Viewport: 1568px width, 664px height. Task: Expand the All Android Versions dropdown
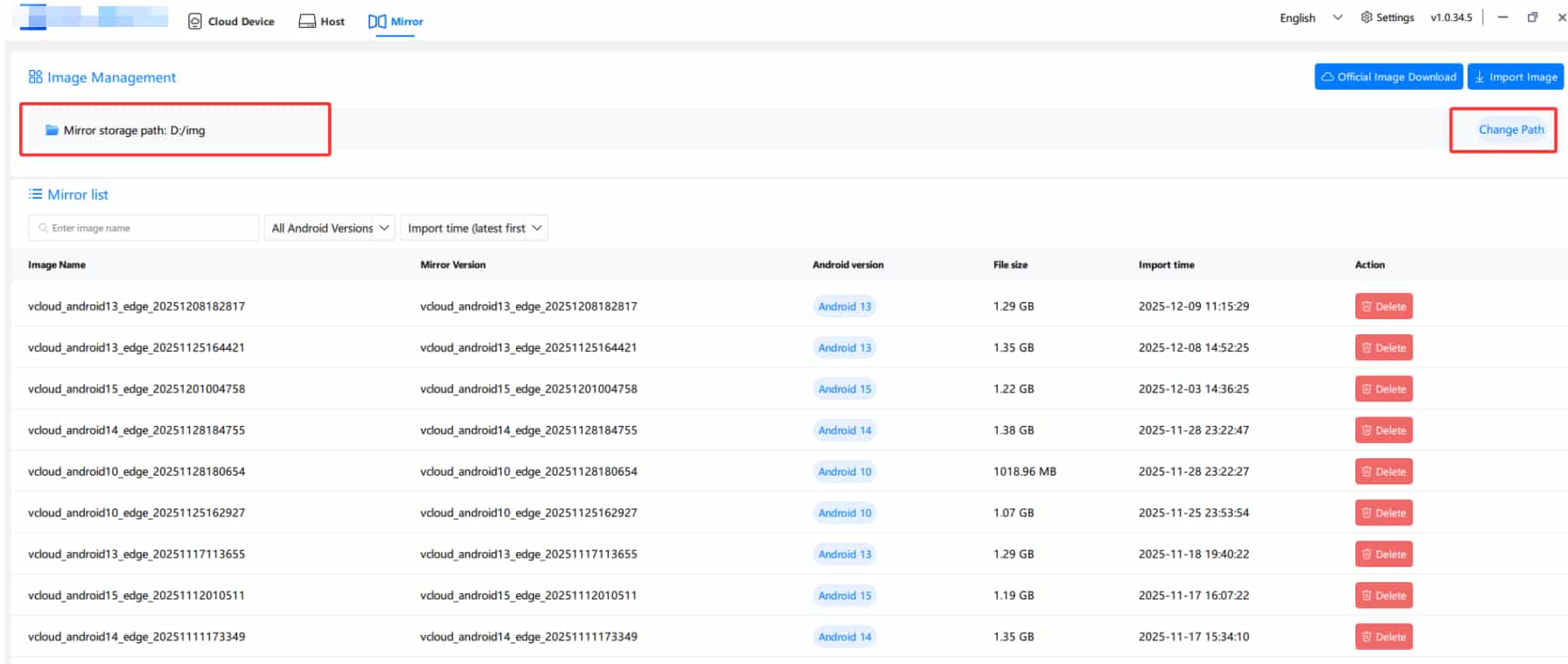(330, 228)
